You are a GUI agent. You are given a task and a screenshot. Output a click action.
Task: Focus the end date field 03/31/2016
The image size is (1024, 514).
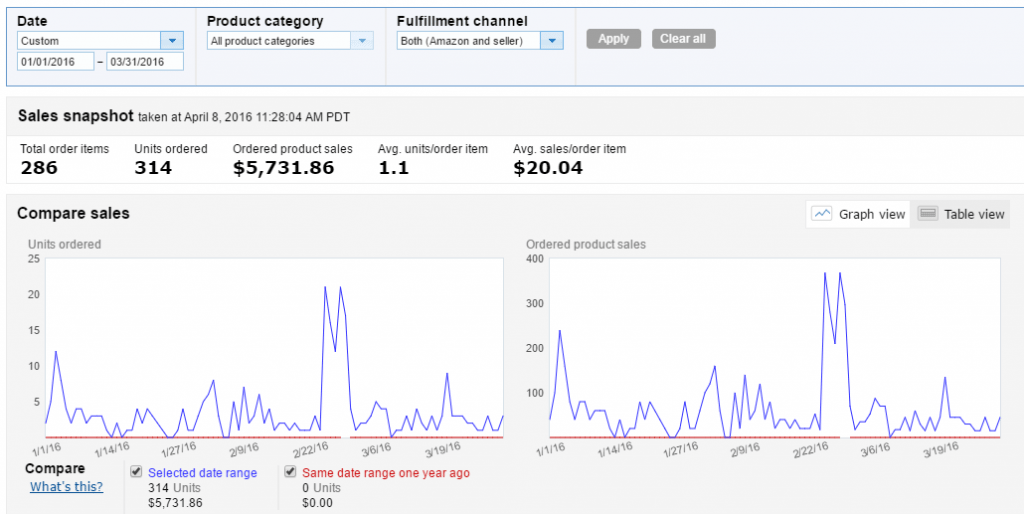point(146,62)
